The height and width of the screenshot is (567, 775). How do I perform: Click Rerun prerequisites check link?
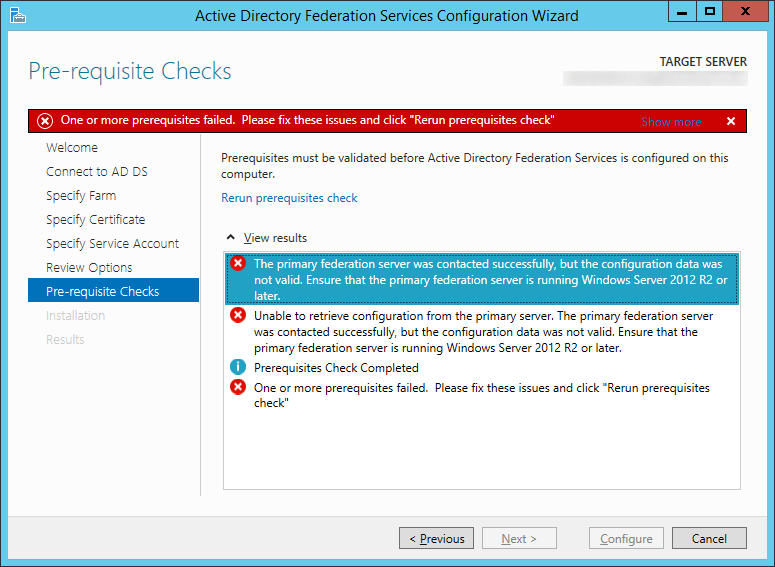(x=289, y=198)
